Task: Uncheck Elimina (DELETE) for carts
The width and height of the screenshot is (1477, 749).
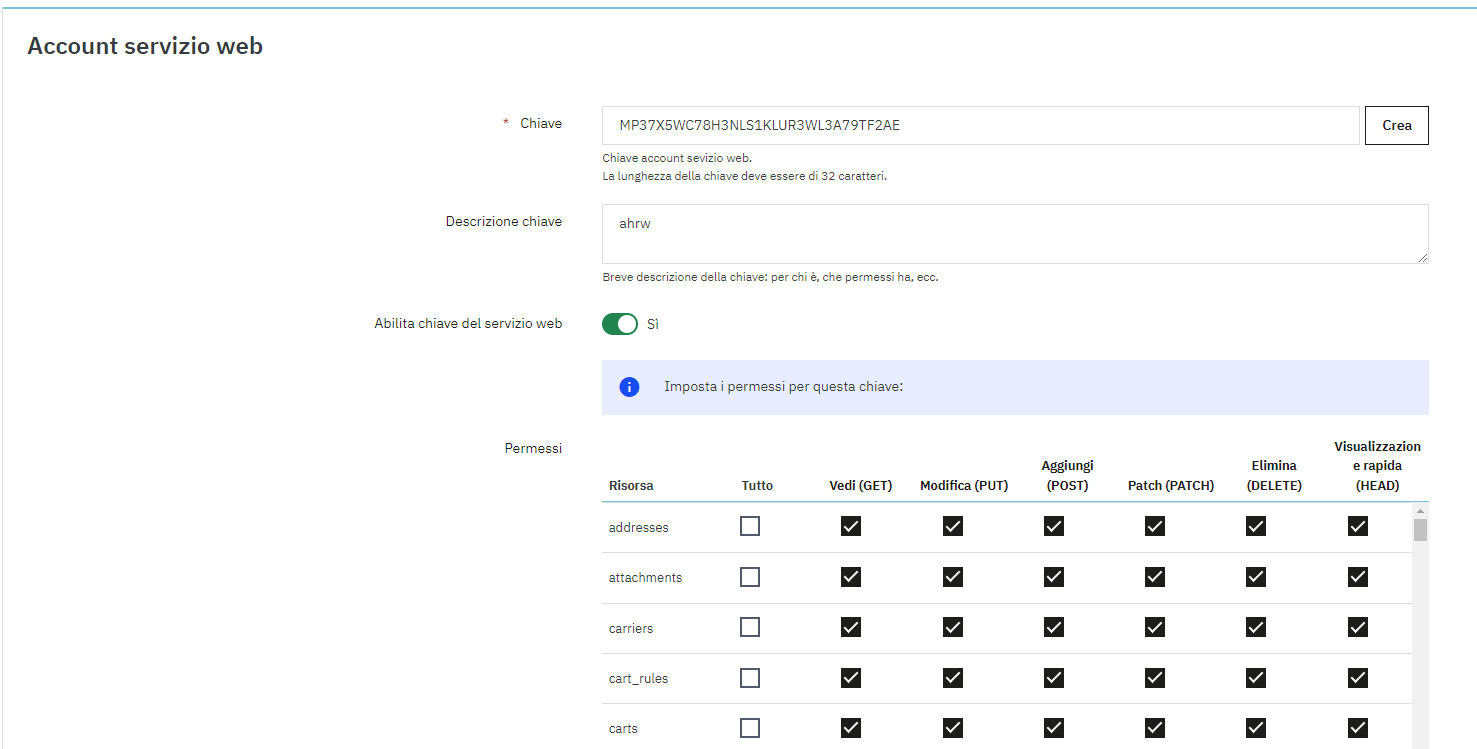Action: coord(1256,728)
